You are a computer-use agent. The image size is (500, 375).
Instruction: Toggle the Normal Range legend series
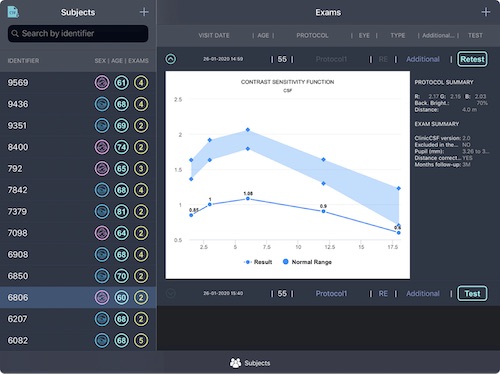click(307, 262)
